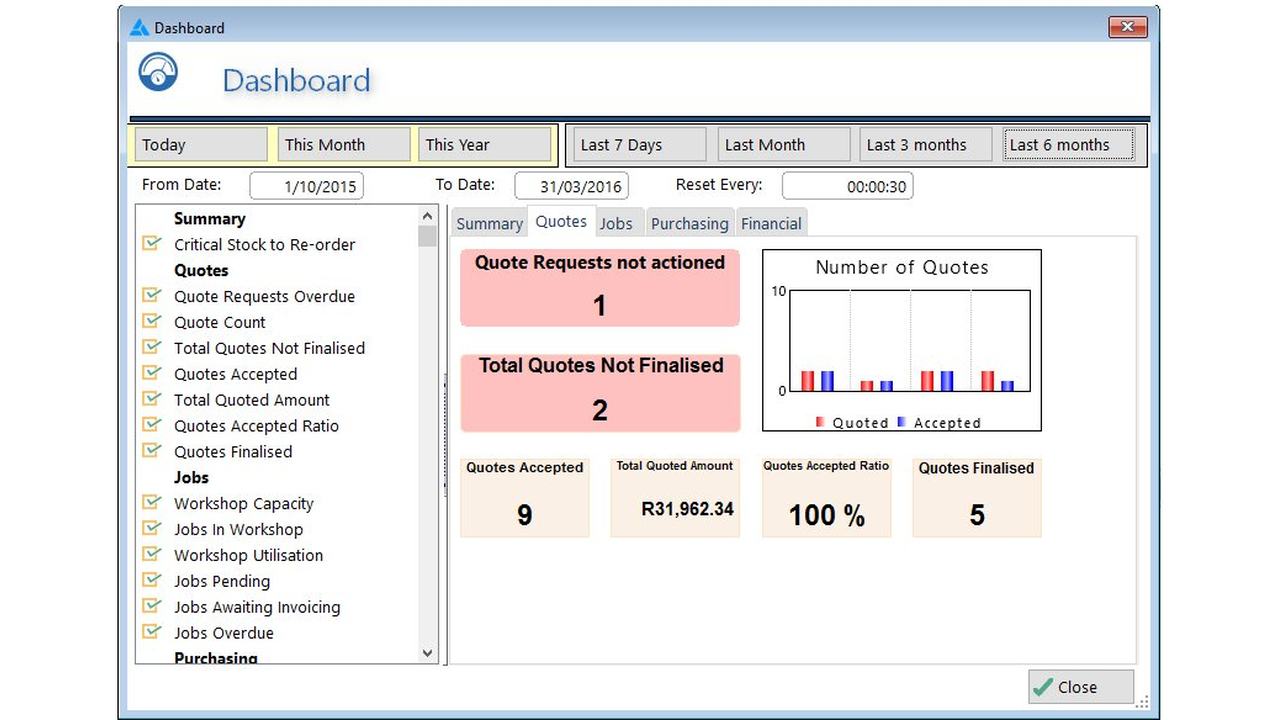The height and width of the screenshot is (720, 1280).
Task: Toggle Jobs In Workshop checkbox
Action: (152, 529)
